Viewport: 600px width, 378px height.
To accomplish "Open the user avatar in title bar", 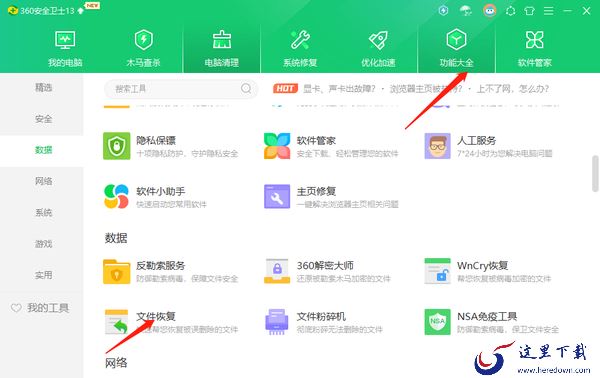I will click(x=489, y=10).
